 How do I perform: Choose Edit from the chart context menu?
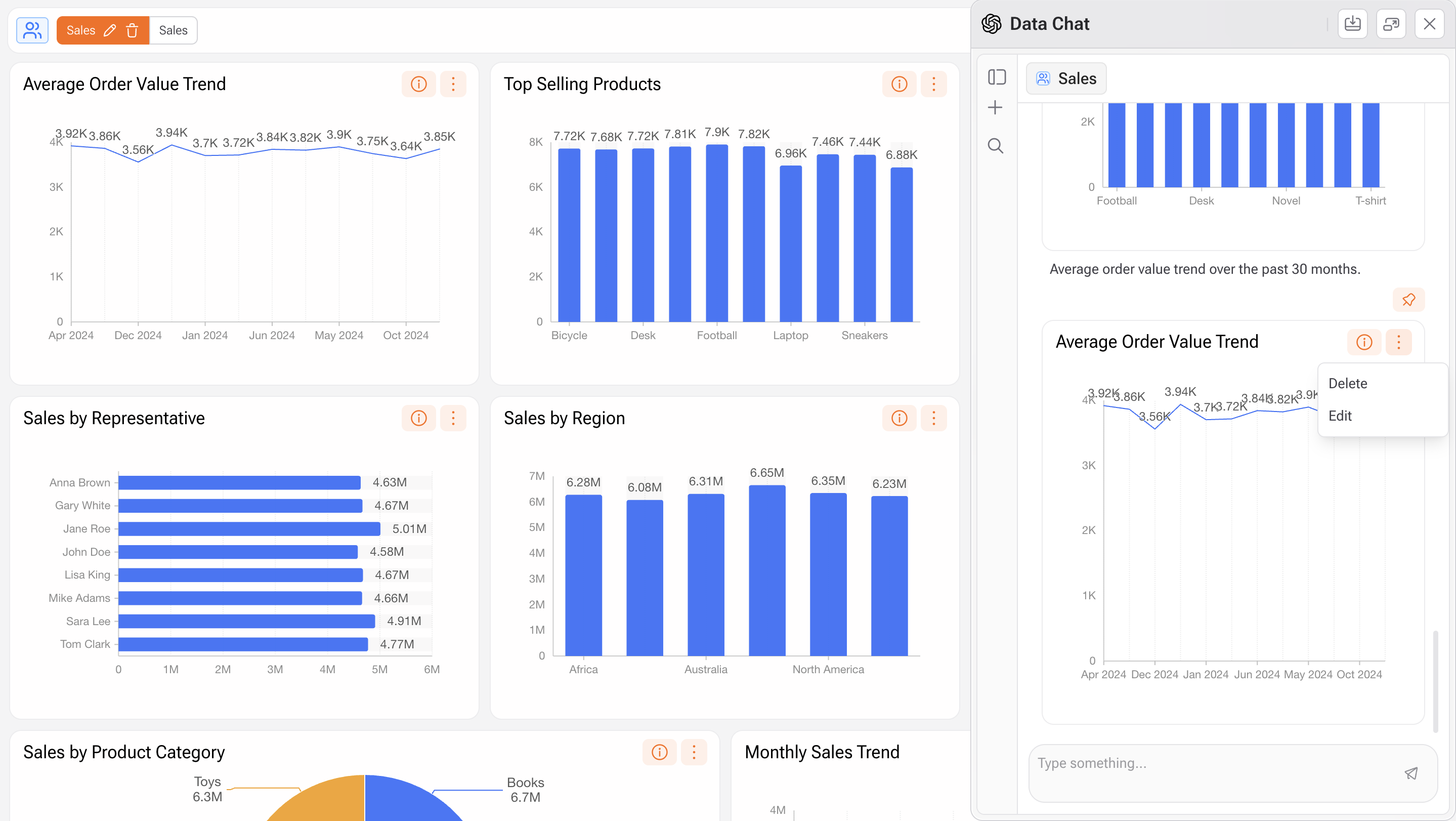coord(1340,416)
